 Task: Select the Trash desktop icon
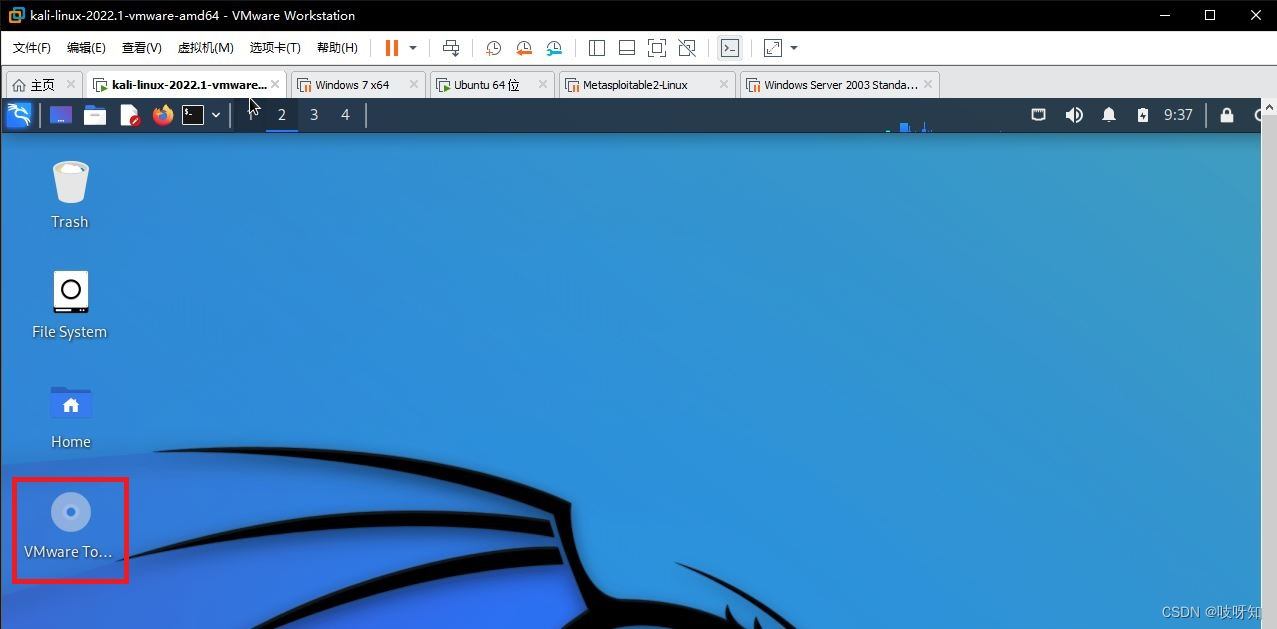click(x=70, y=195)
